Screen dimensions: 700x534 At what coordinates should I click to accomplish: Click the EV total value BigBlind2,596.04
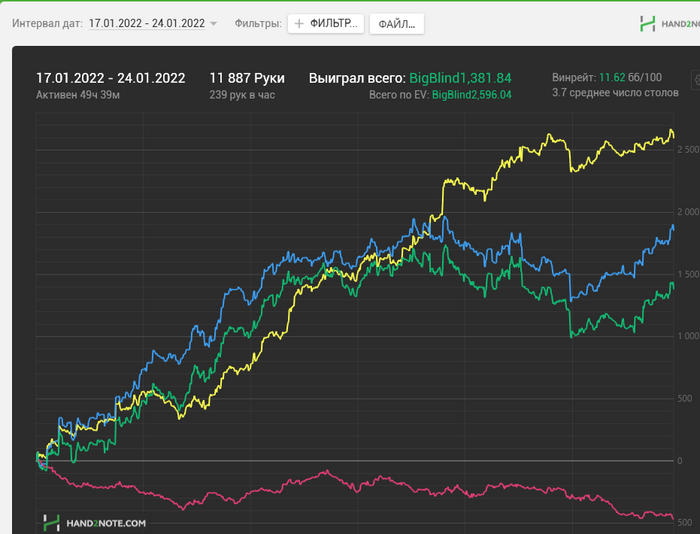(471, 95)
